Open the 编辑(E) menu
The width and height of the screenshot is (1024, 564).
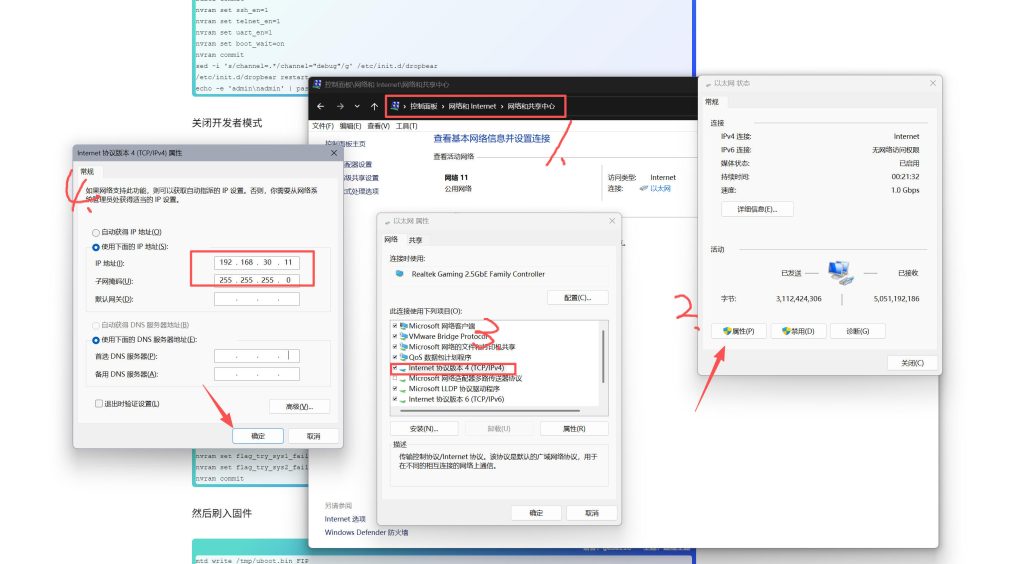pos(350,126)
